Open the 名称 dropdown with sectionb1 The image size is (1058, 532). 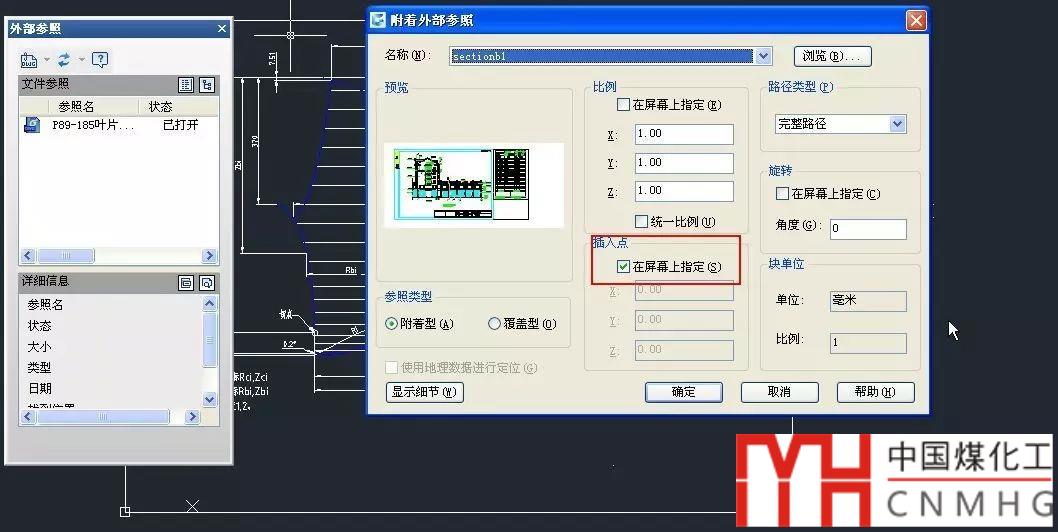pyautogui.click(x=763, y=57)
